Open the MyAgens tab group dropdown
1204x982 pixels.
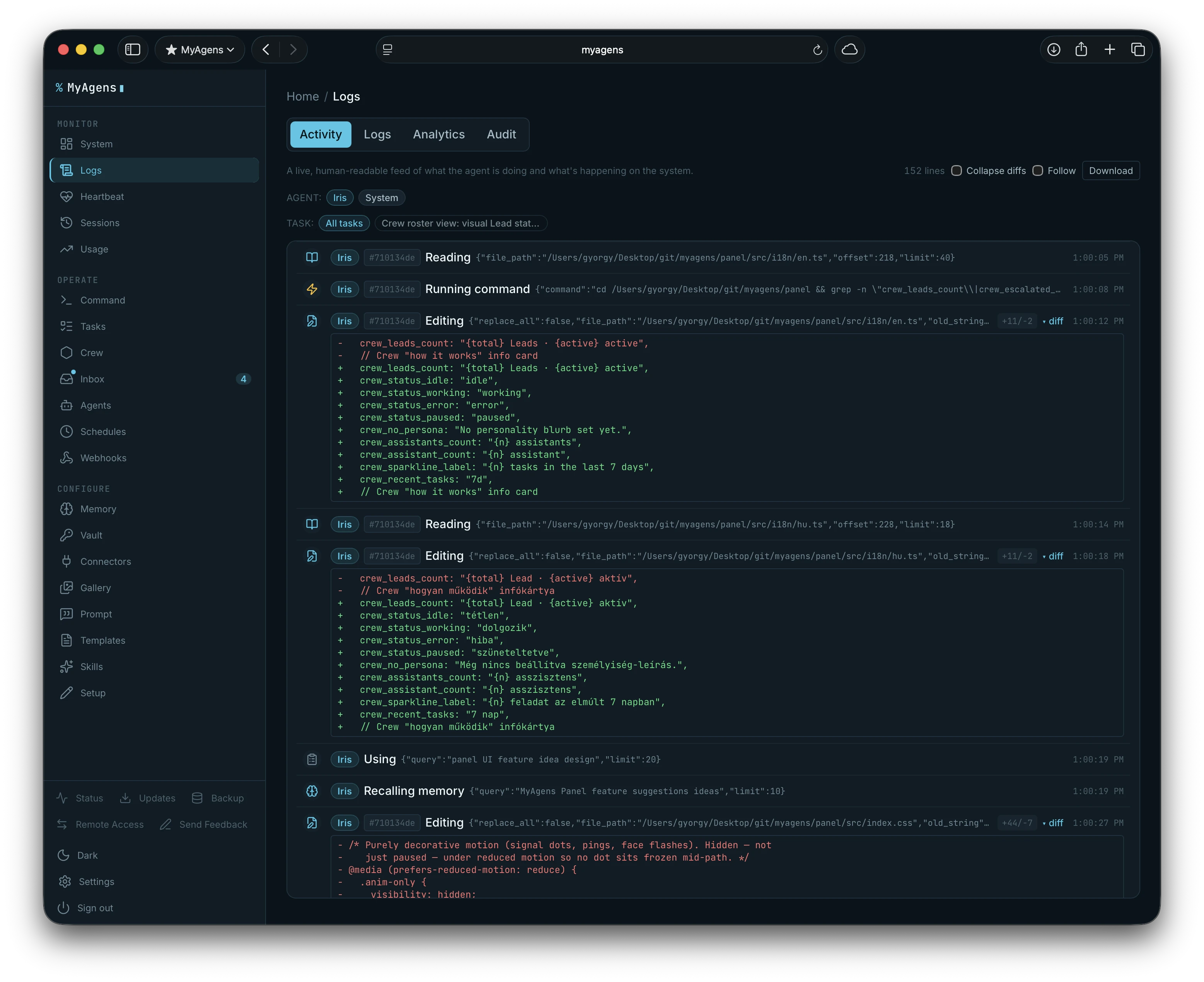pyautogui.click(x=200, y=50)
